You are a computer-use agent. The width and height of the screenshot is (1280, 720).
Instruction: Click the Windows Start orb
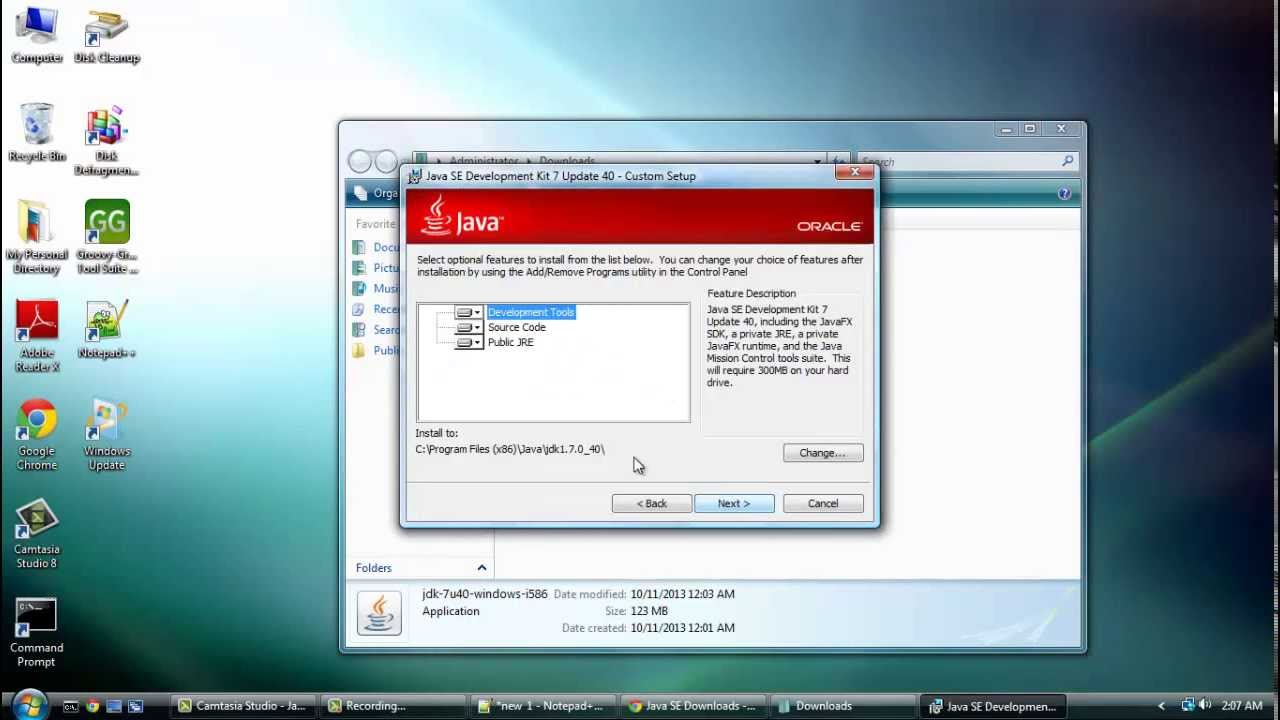point(28,705)
